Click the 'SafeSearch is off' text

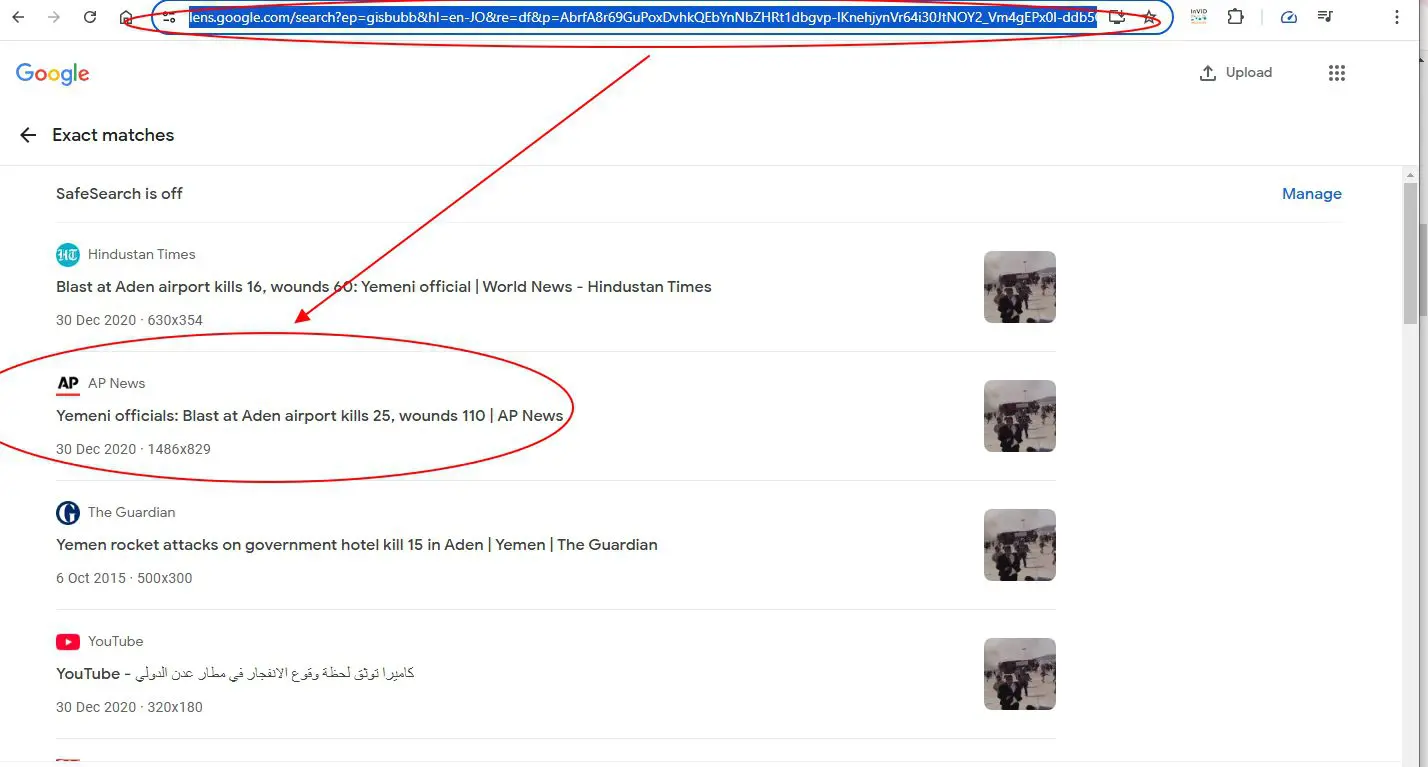119,194
